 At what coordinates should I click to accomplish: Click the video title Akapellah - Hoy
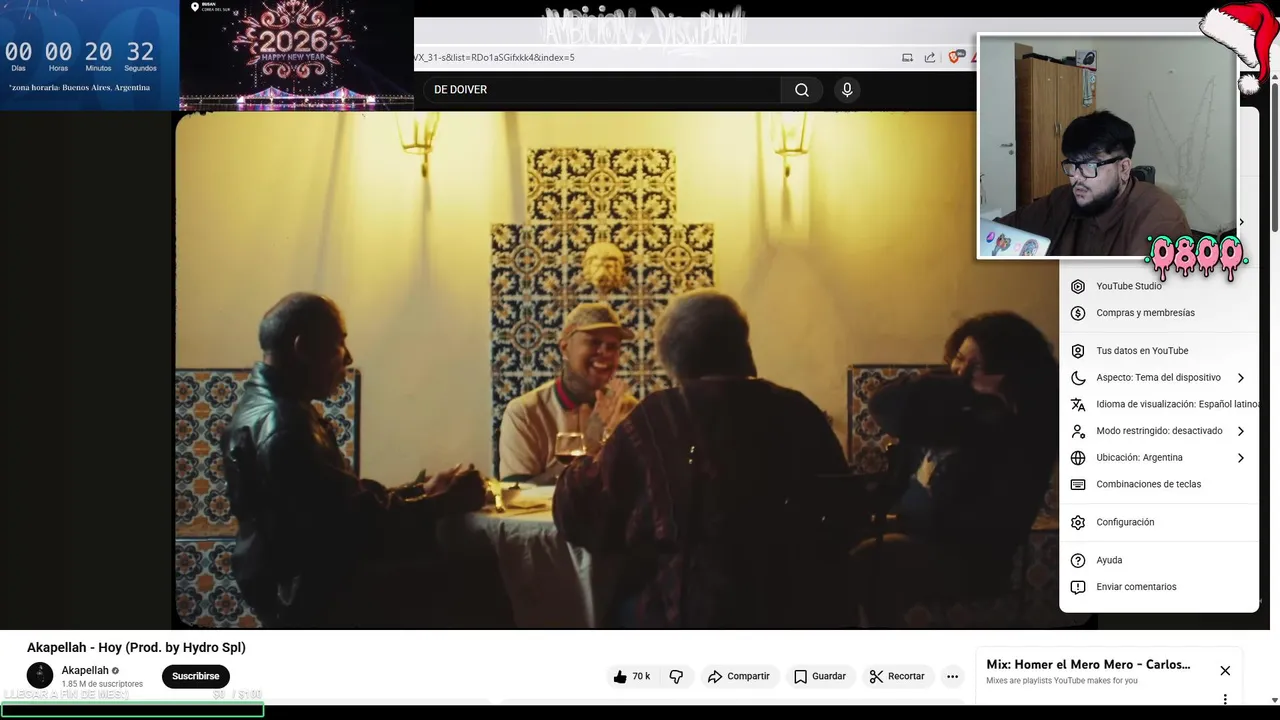[x=136, y=648]
